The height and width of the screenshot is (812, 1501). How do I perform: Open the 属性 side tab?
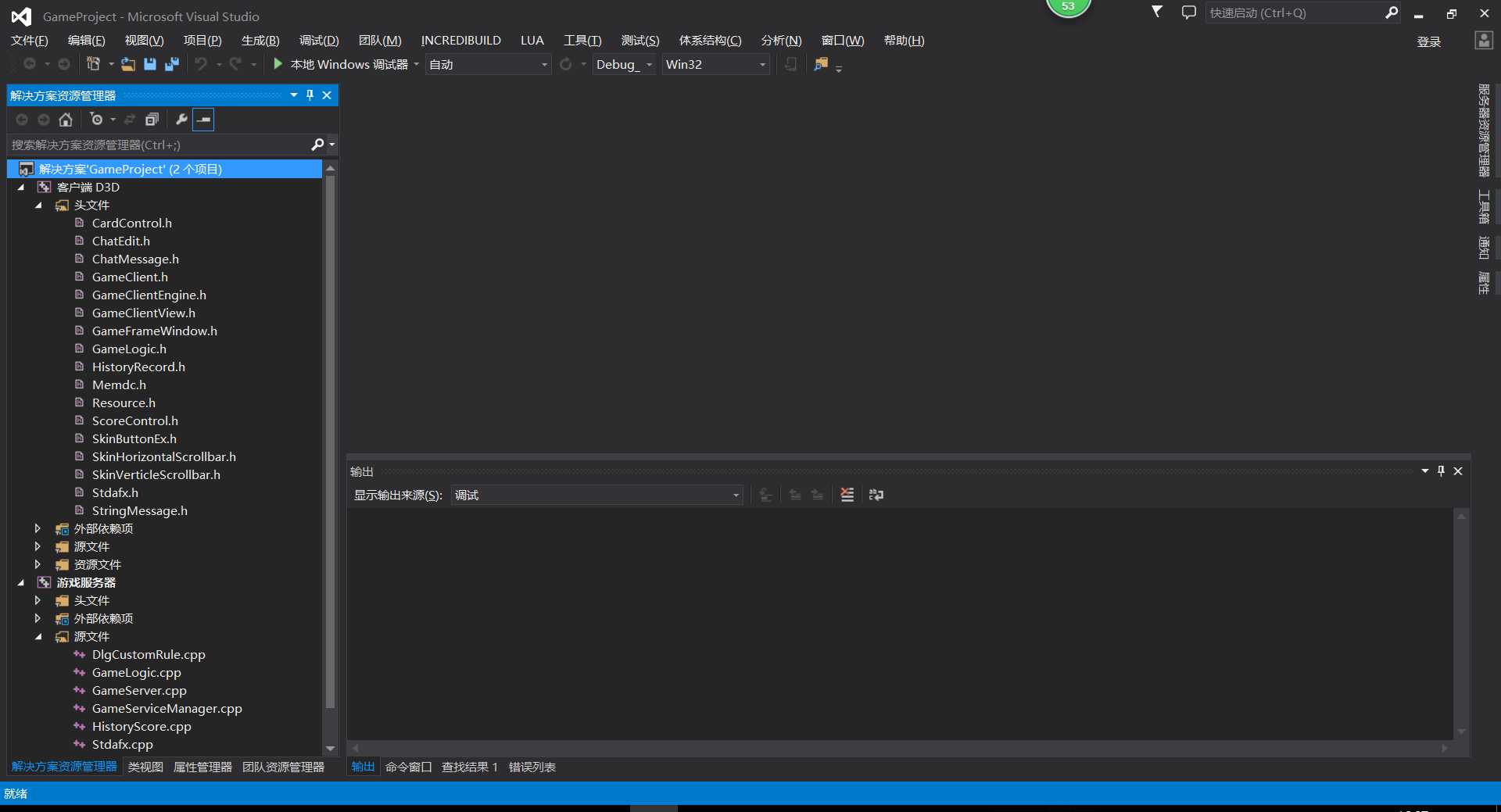[x=1483, y=282]
